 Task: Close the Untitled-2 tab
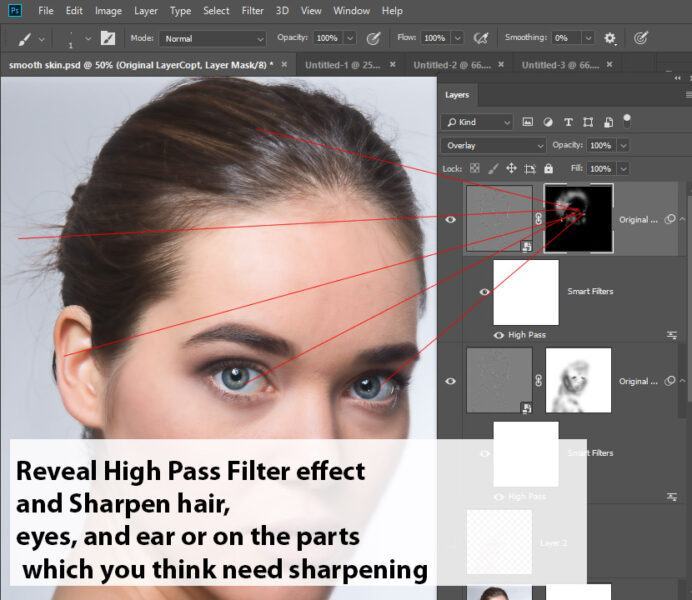pos(501,64)
